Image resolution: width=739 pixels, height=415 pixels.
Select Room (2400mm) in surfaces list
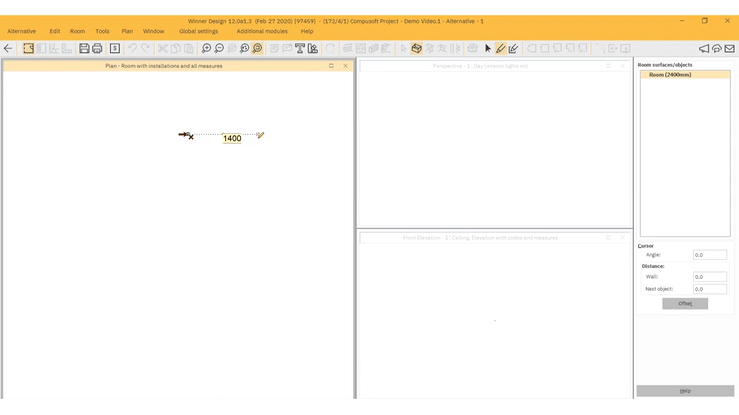(x=670, y=75)
